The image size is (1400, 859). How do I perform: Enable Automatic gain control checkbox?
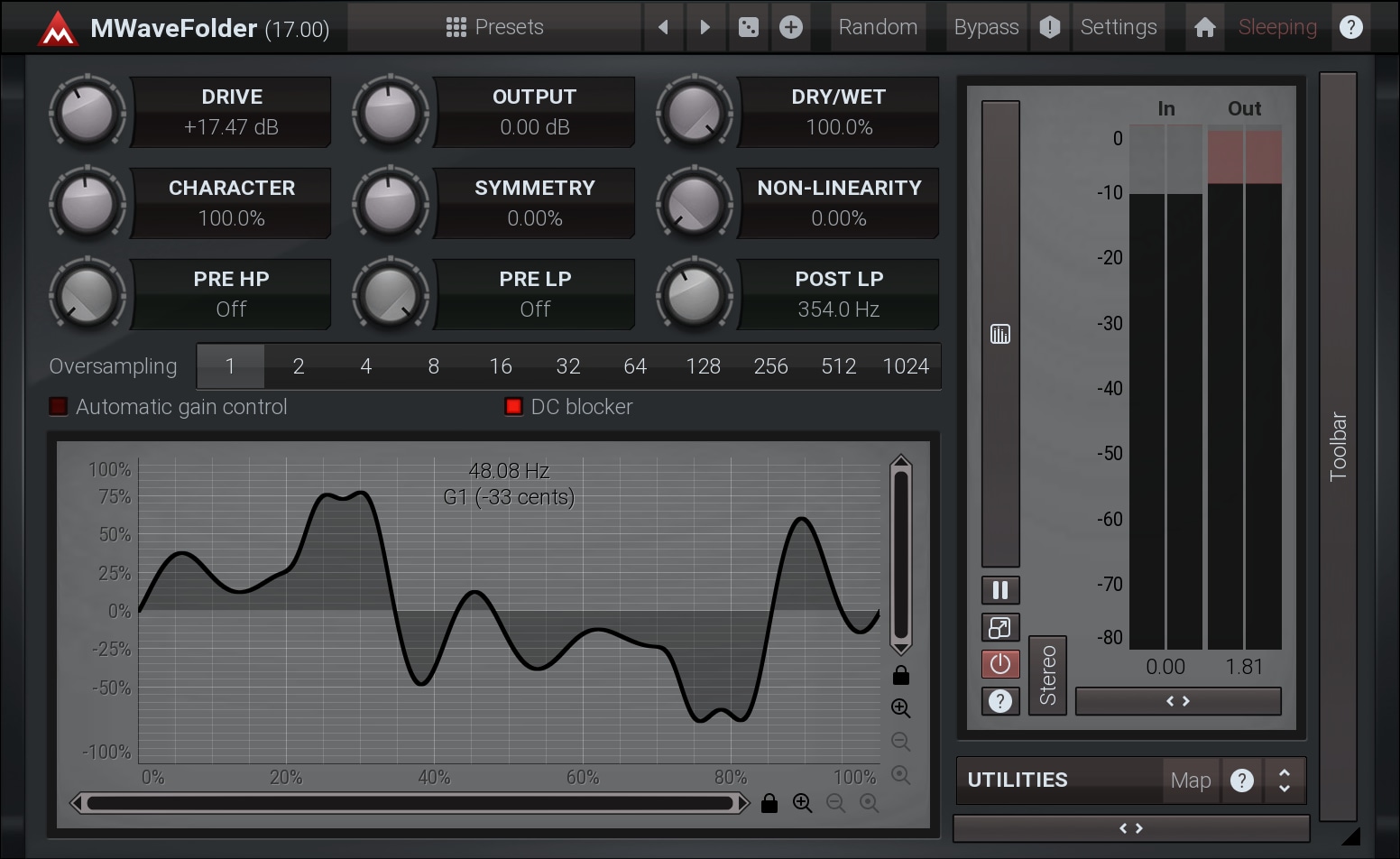[59, 407]
